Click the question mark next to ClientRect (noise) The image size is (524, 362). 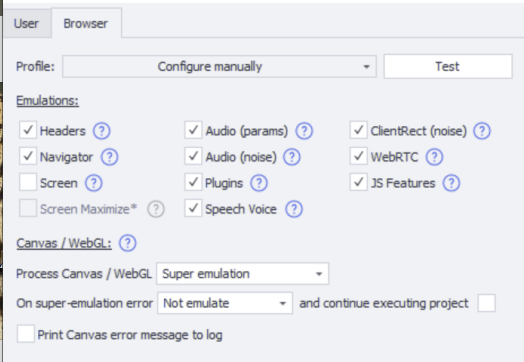pos(482,131)
